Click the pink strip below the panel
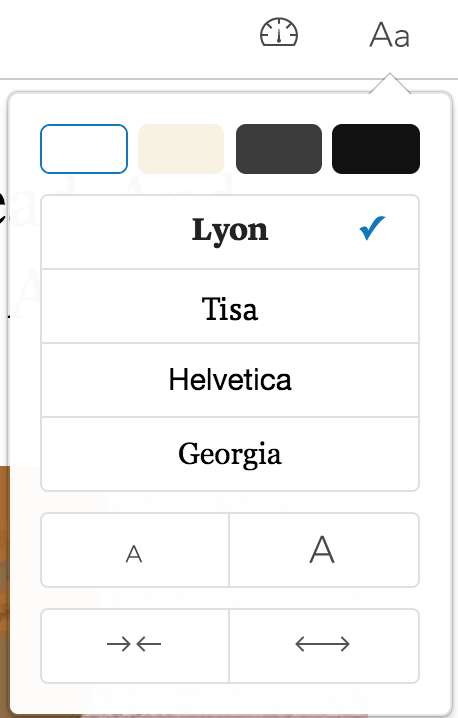The image size is (458, 718). (x=227, y=716)
